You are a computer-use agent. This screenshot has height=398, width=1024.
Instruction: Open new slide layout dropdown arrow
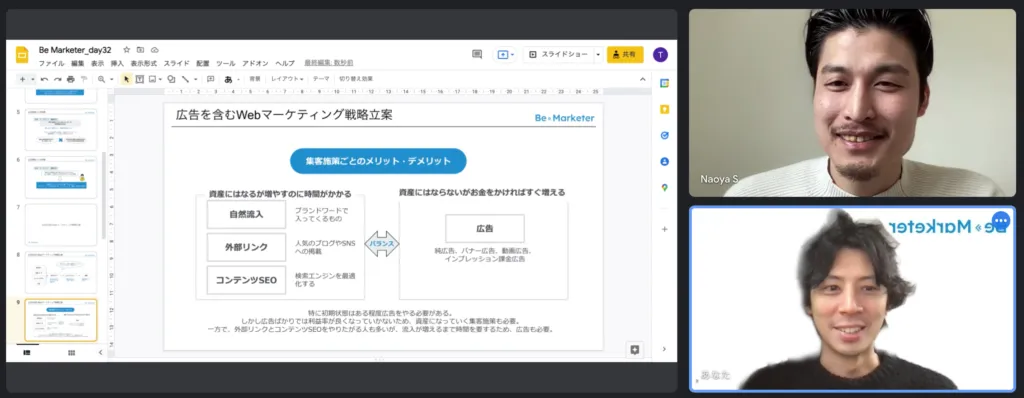point(32,79)
